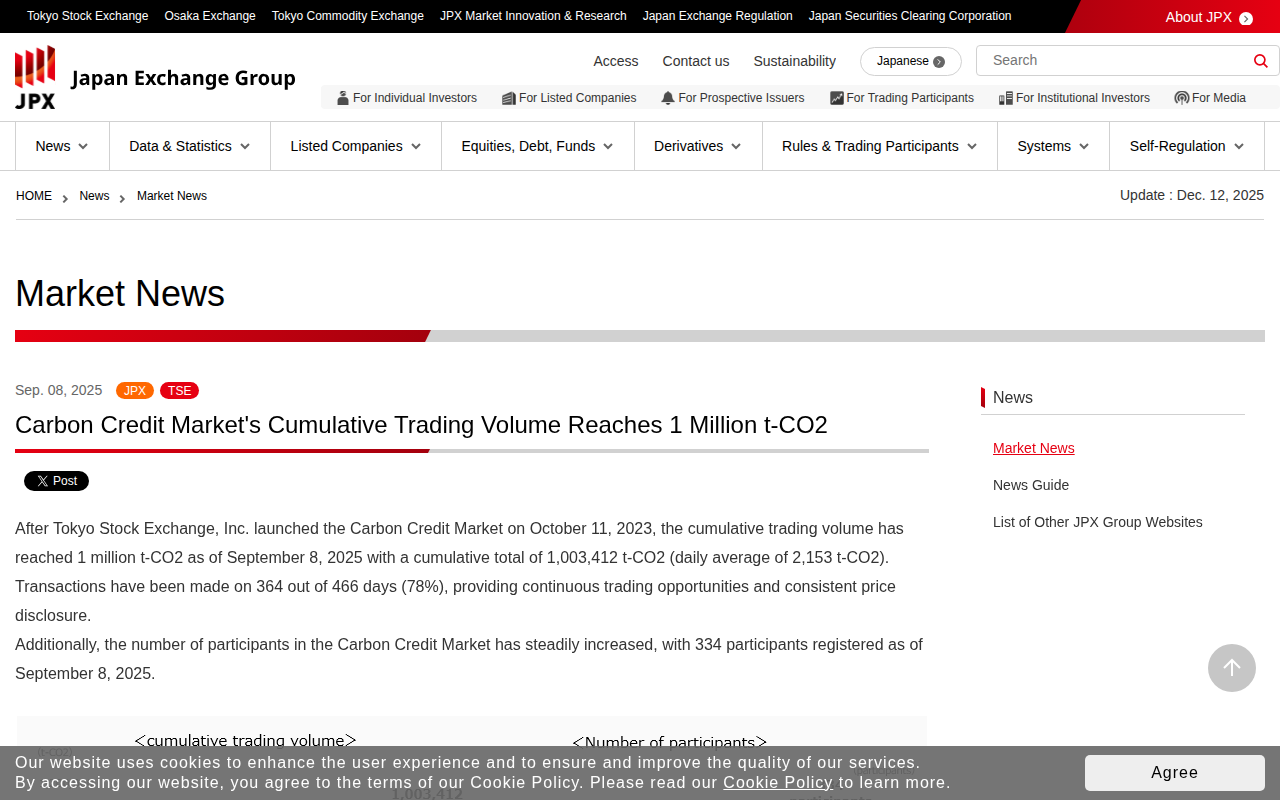Expand the Data & Statistics menu

coord(190,146)
